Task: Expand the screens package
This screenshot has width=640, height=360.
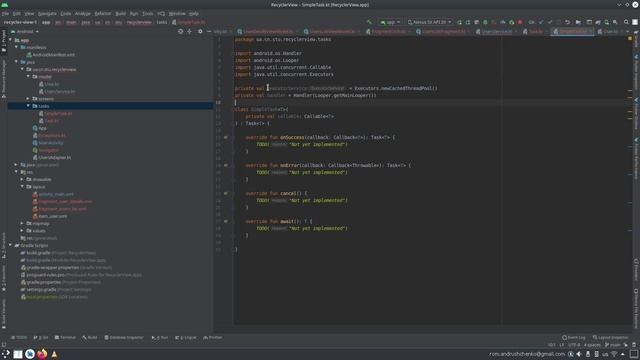Action: pyautogui.click(x=28, y=99)
